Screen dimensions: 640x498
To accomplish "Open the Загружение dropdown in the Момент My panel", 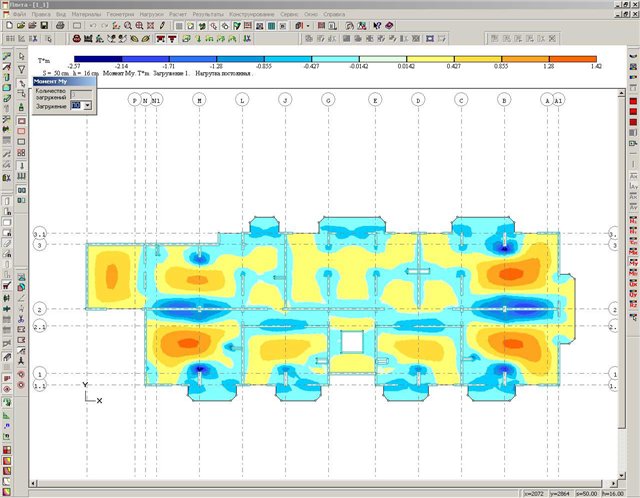I will pyautogui.click(x=88, y=104).
